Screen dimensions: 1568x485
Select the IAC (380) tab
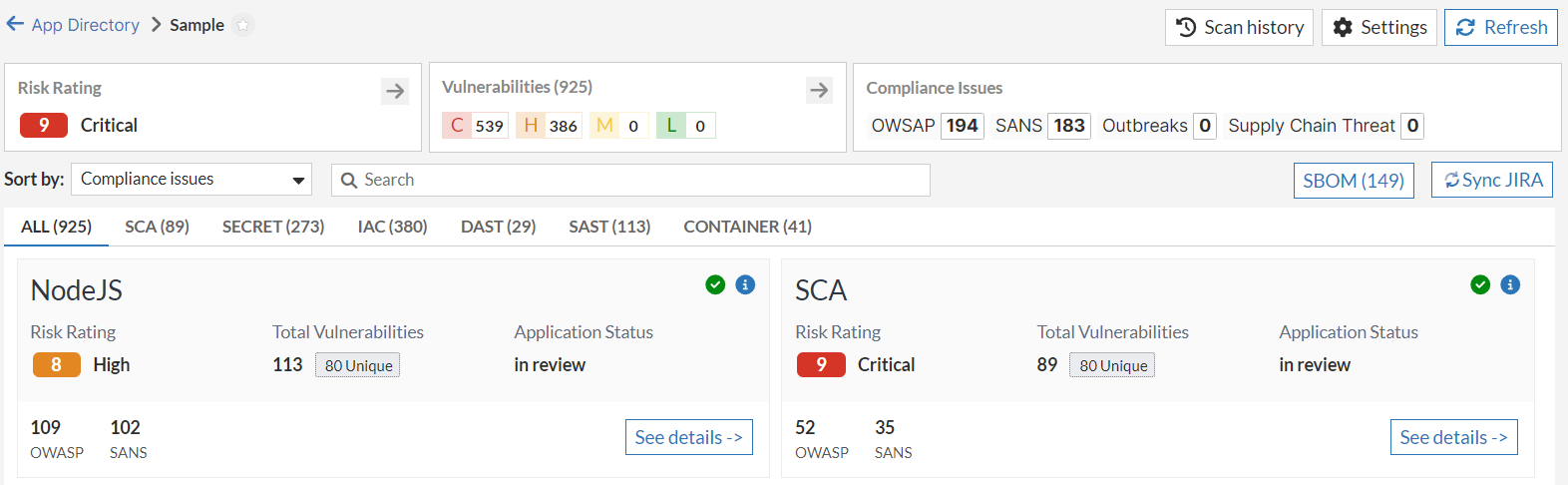click(392, 227)
